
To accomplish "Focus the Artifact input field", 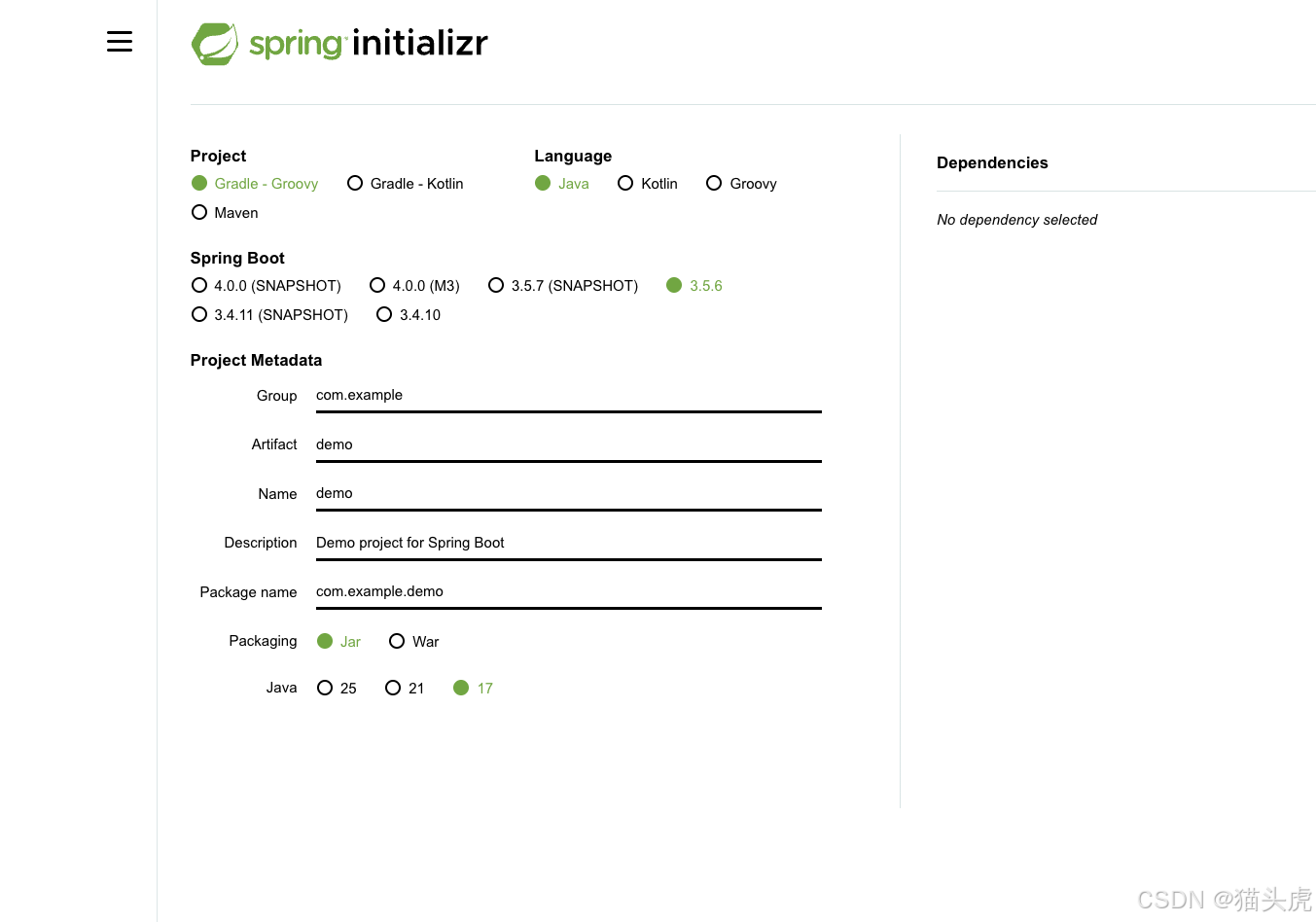I will point(569,444).
